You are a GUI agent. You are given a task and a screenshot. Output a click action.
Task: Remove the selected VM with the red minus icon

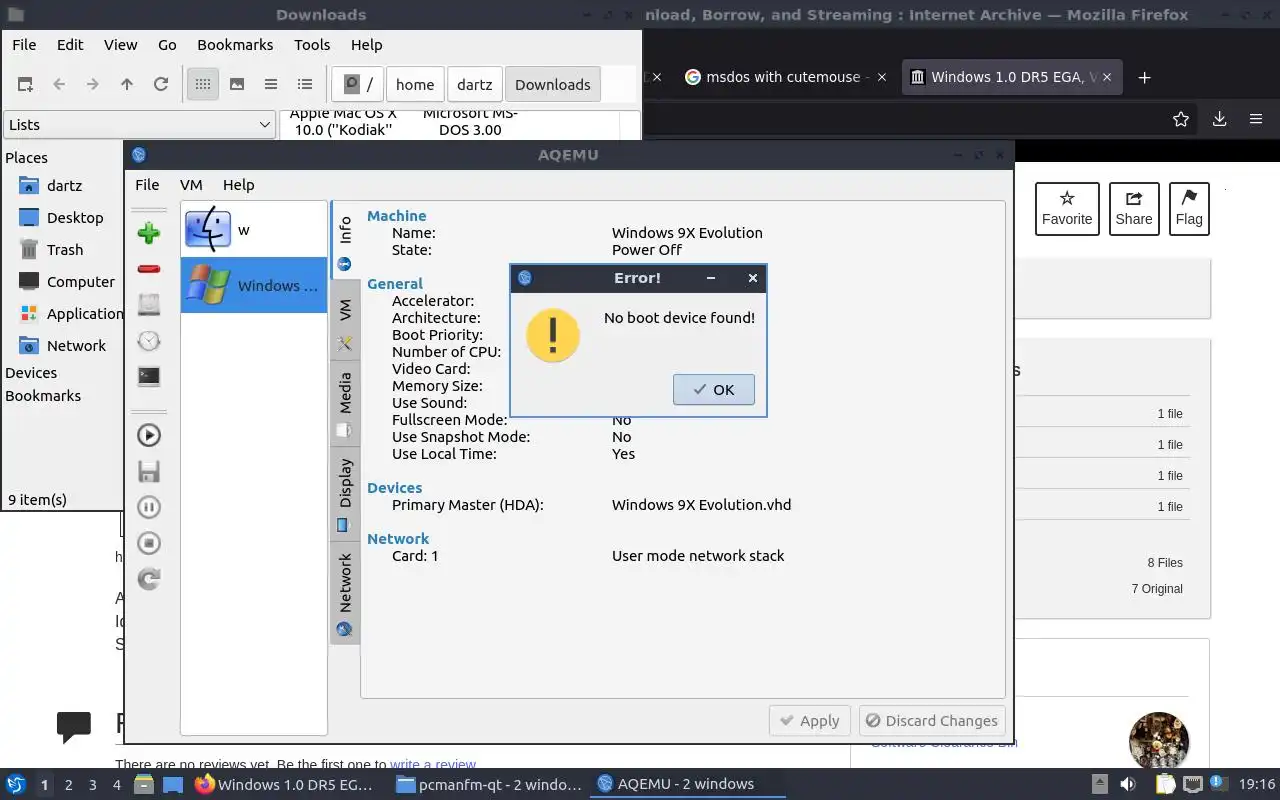149,269
